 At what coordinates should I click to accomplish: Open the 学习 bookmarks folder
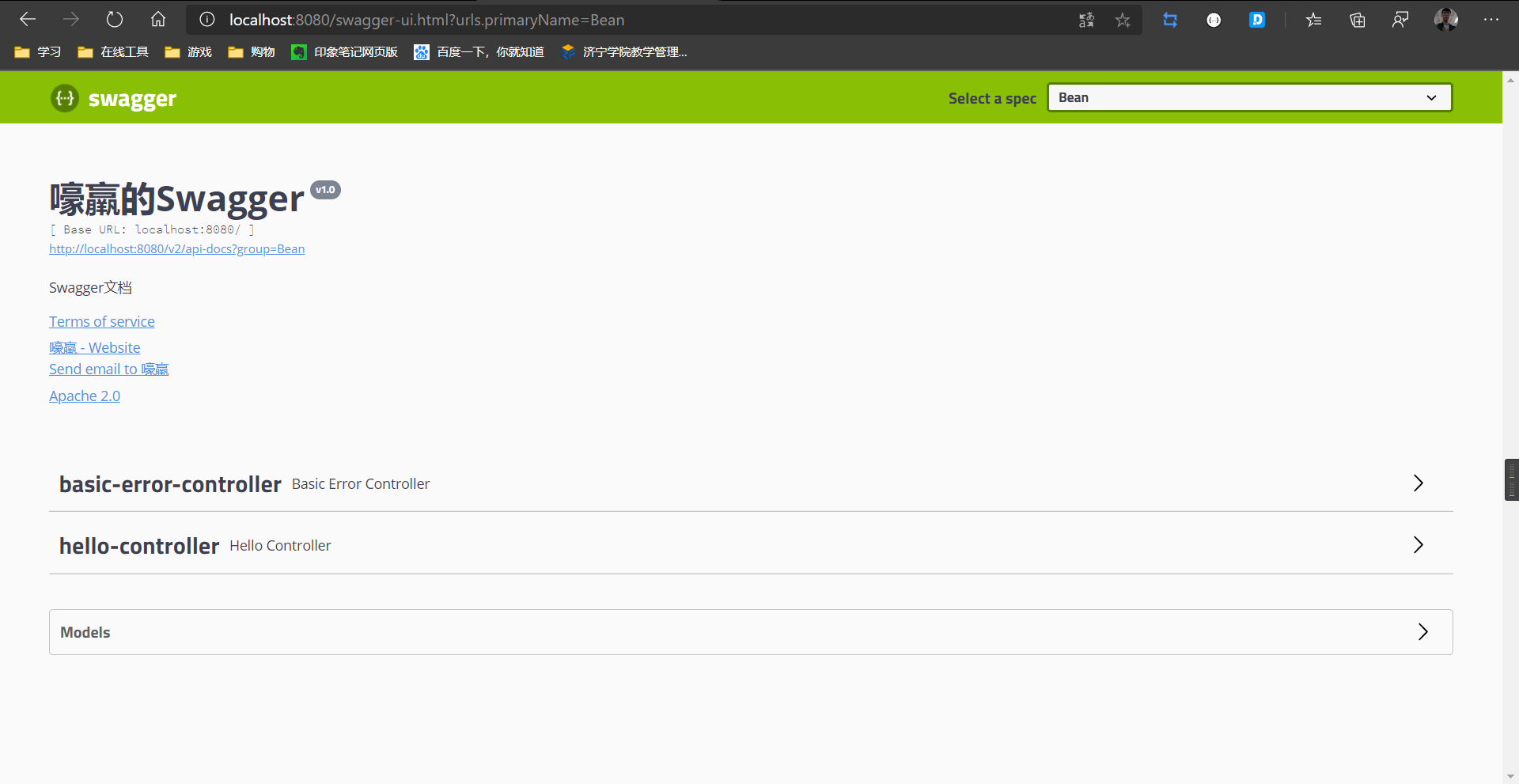pyautogui.click(x=38, y=52)
